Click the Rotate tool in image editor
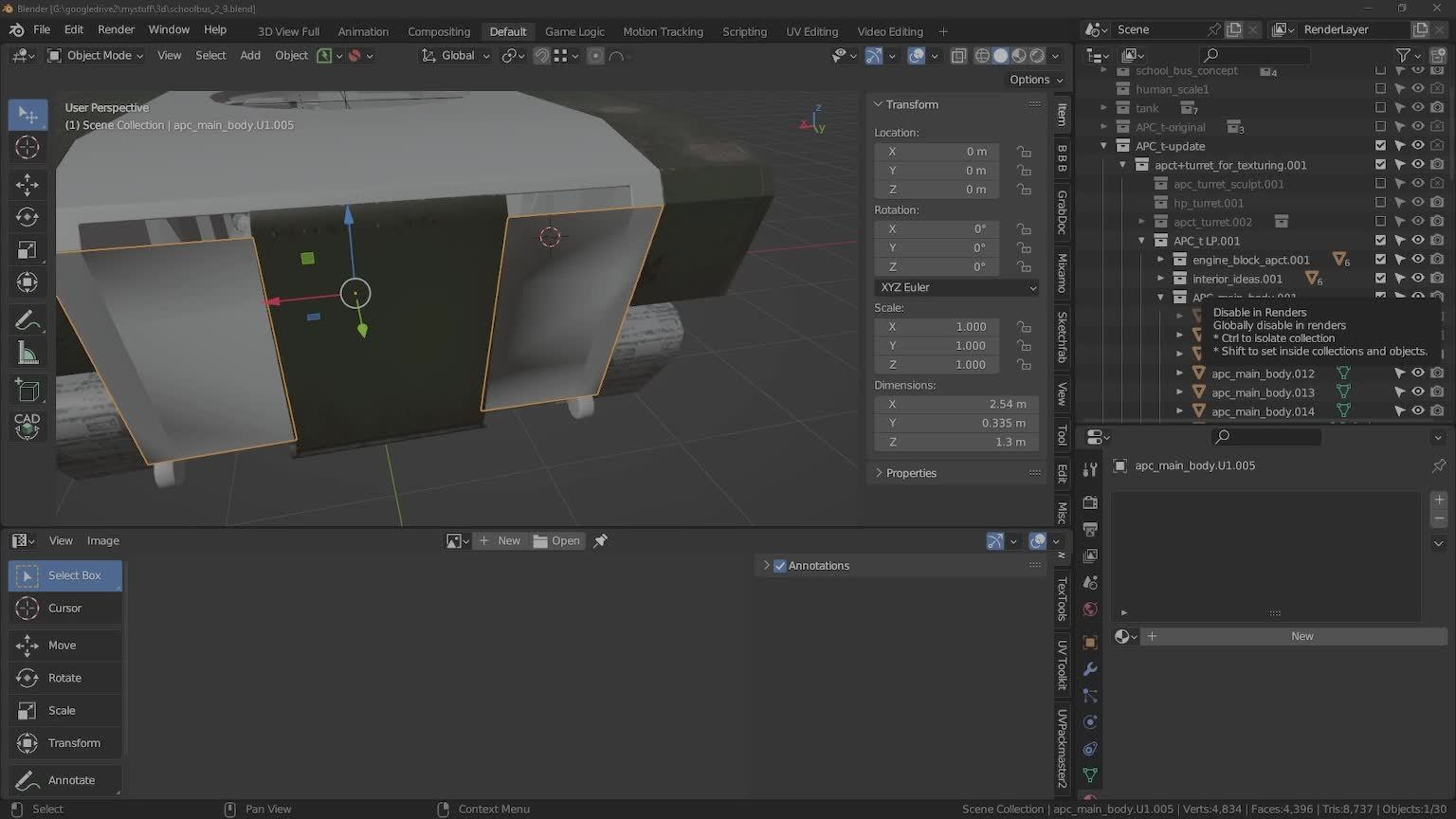This screenshot has width=1456, height=819. pyautogui.click(x=64, y=678)
